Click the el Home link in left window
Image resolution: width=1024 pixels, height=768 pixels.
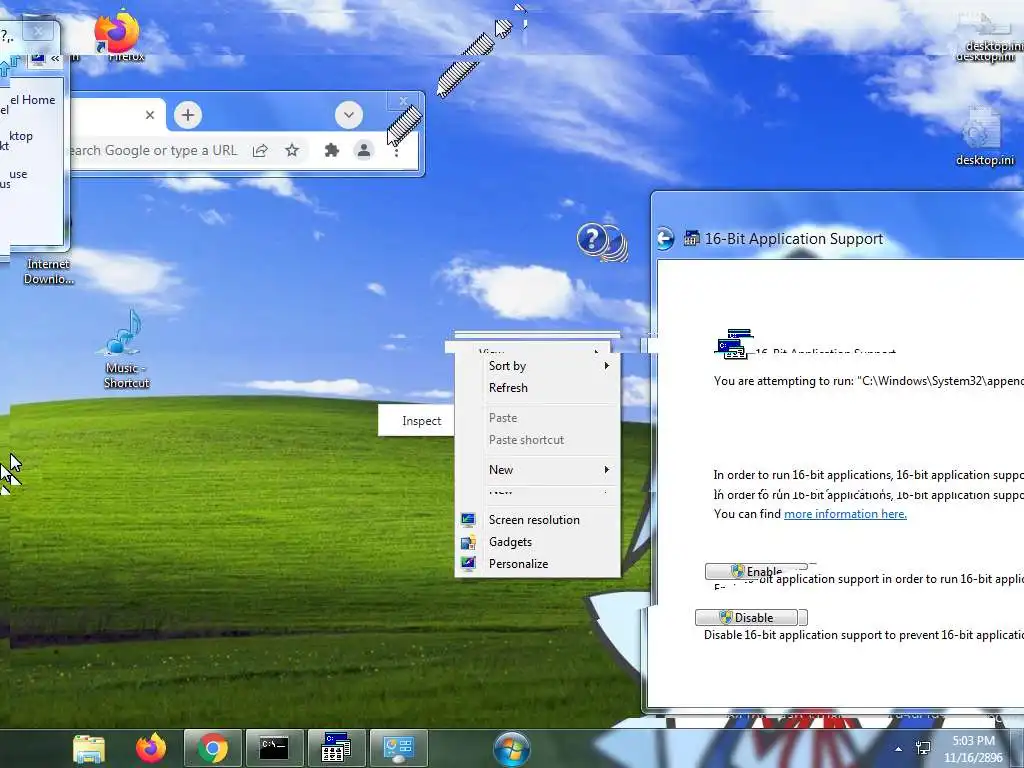coord(33,100)
